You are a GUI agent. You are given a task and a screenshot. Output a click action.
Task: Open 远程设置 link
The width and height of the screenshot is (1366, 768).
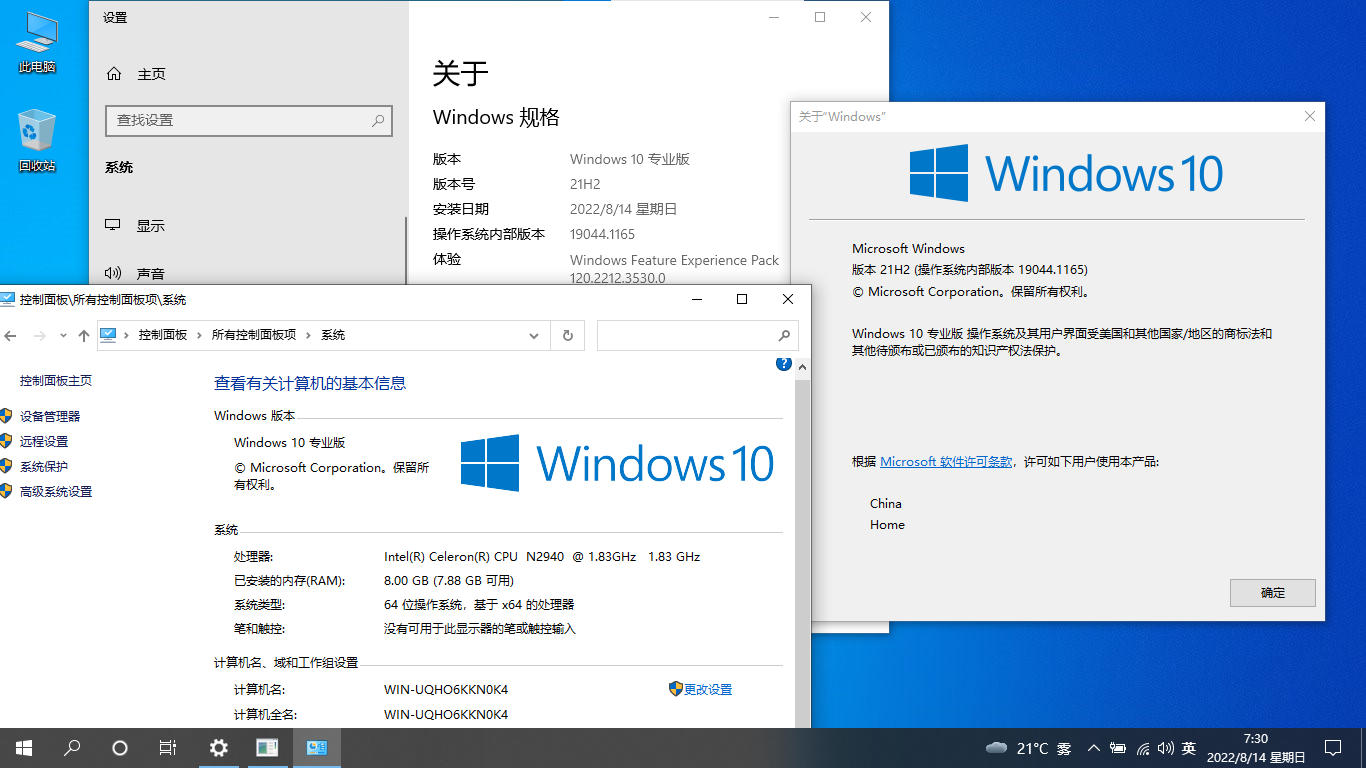(x=44, y=441)
